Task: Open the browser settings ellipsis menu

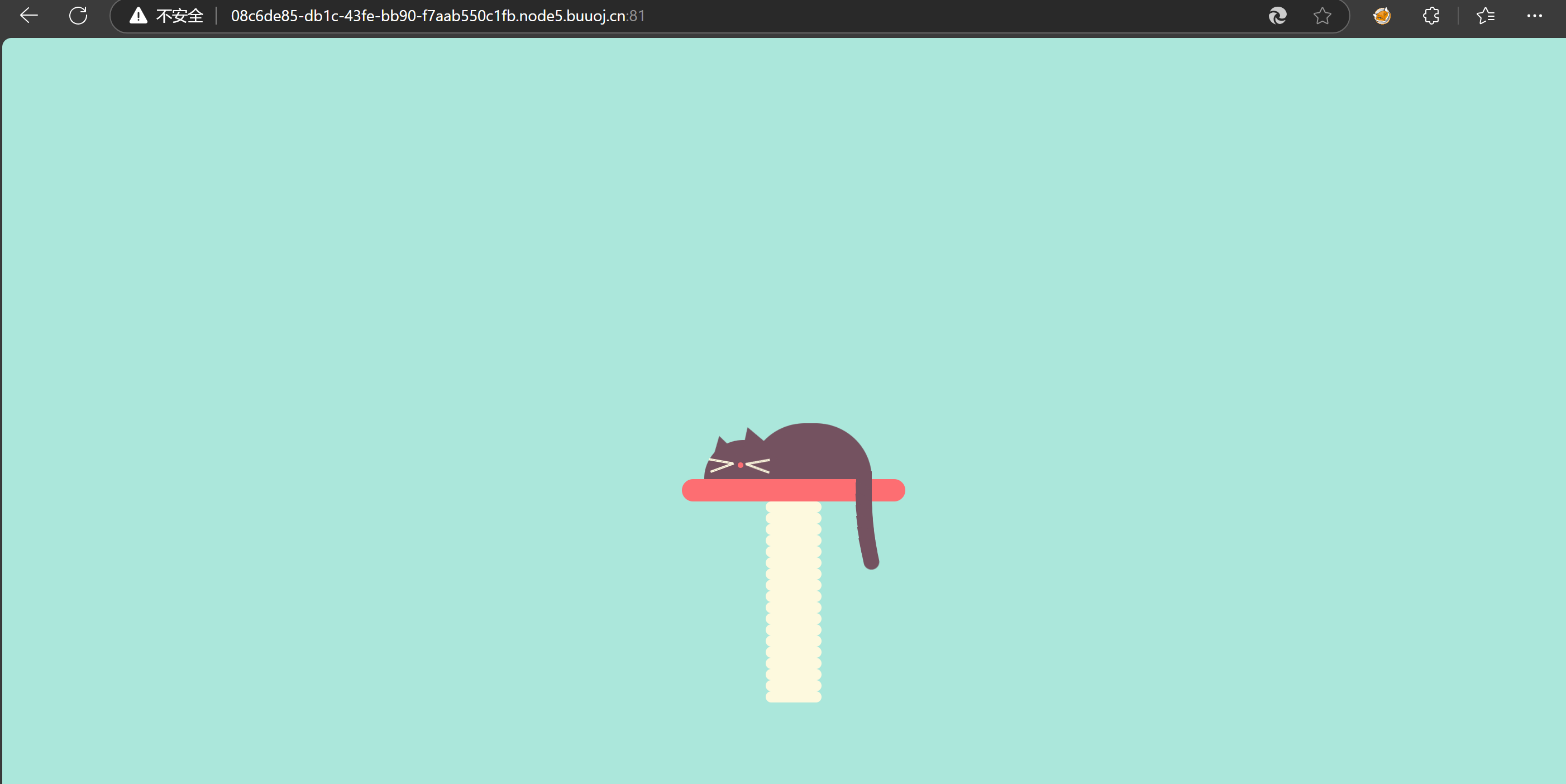Action: (1534, 16)
